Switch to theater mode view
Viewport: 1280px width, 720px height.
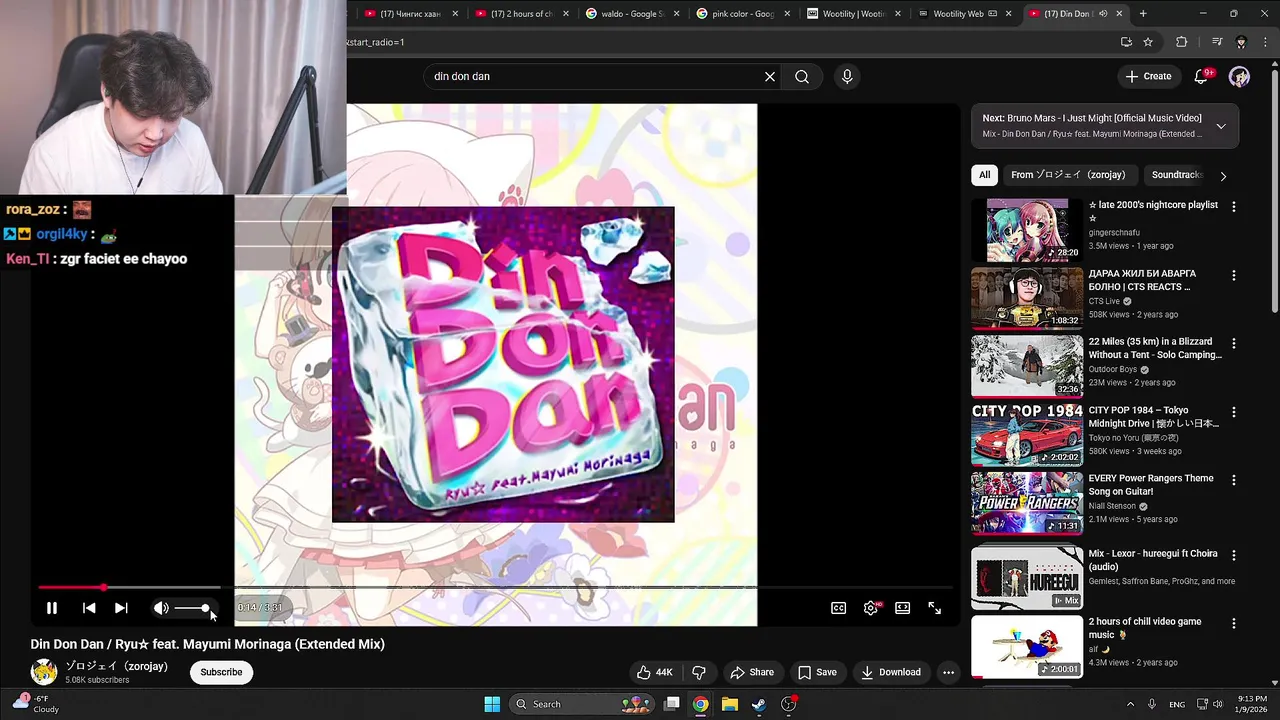click(903, 608)
